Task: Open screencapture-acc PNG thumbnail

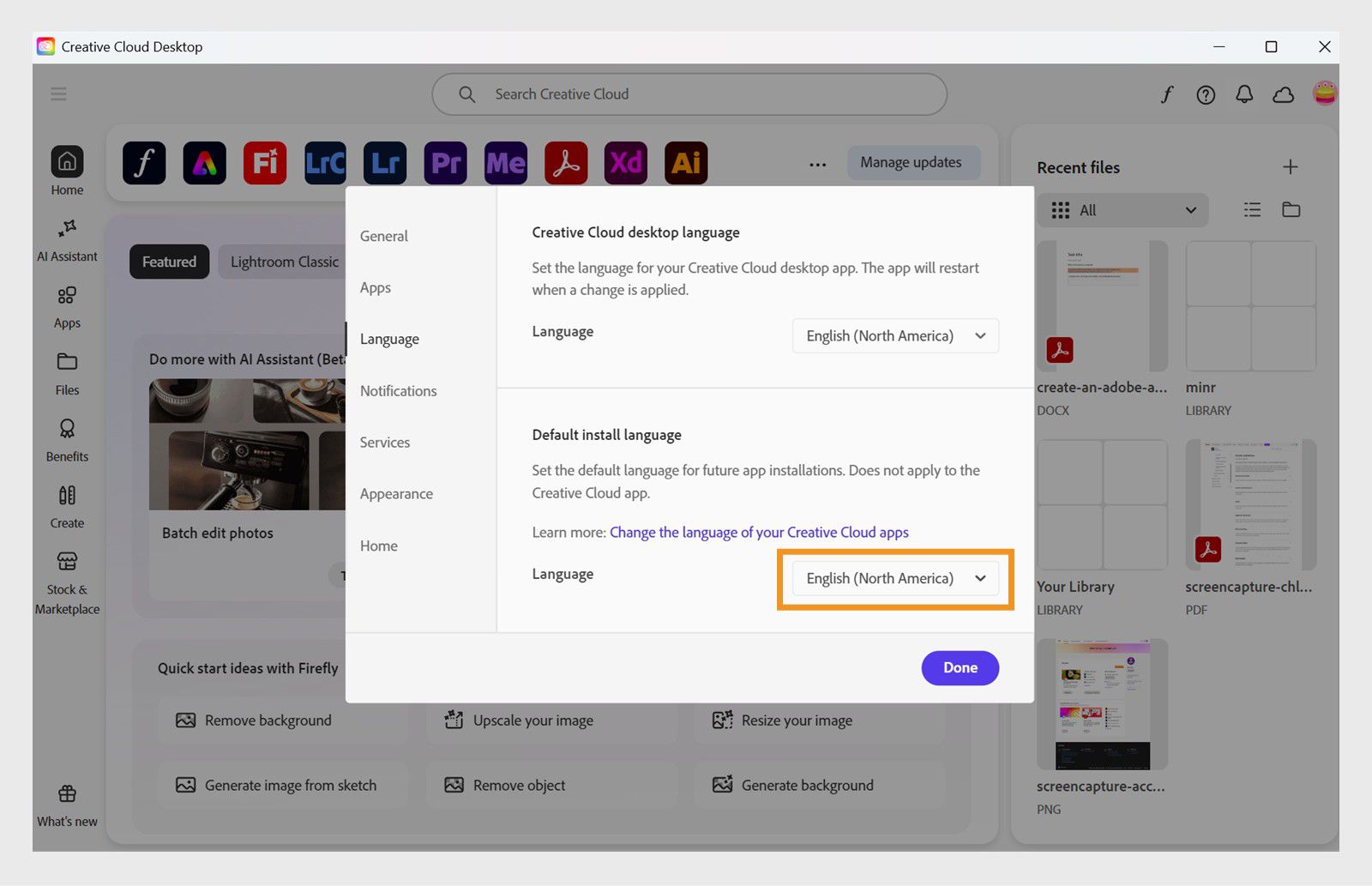Action: (1102, 704)
